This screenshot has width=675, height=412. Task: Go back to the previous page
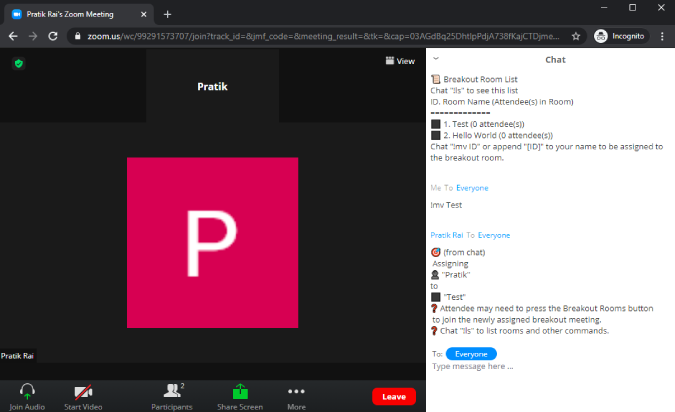13,36
